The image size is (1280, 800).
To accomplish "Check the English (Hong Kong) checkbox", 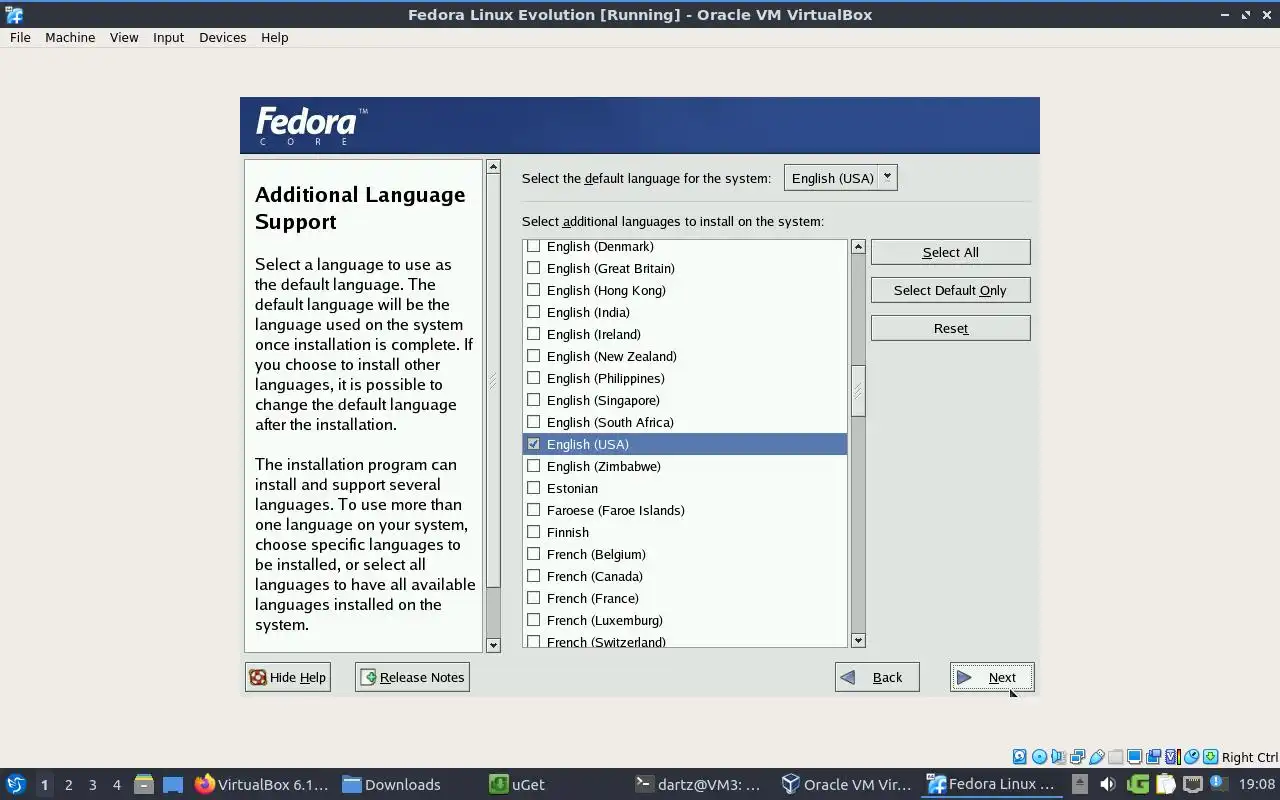I will click(x=533, y=290).
